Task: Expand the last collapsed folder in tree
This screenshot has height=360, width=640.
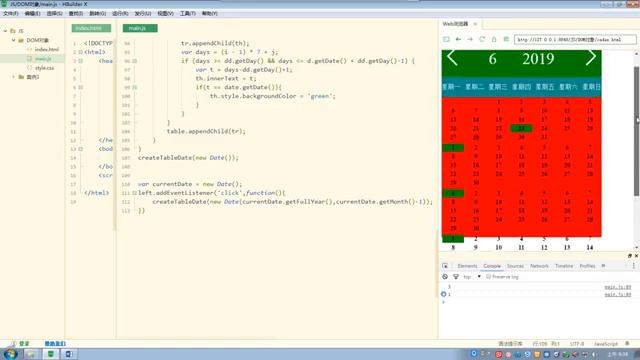Action: click(13, 77)
